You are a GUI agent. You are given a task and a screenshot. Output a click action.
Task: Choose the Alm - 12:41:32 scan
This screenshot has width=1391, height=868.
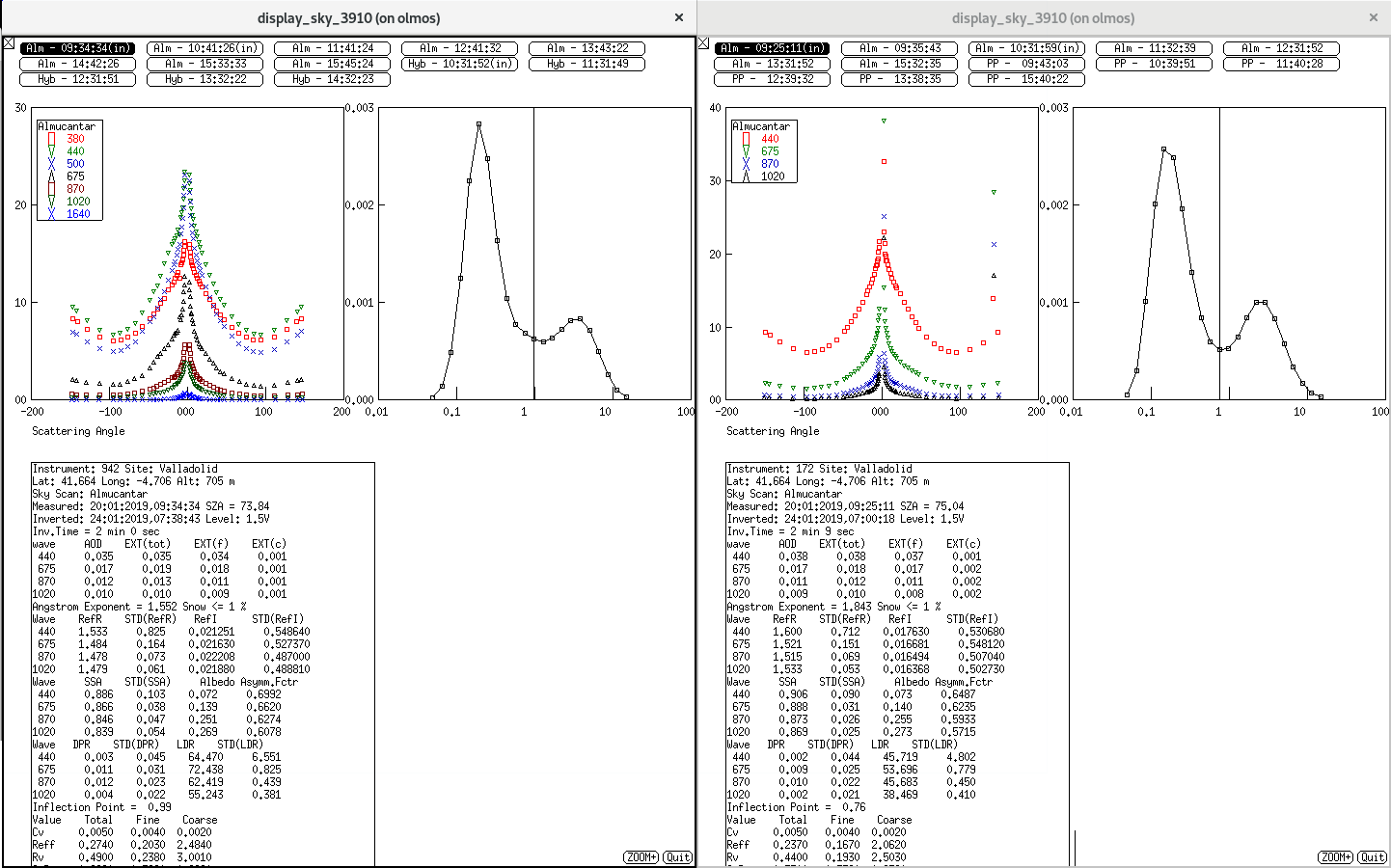coord(459,48)
